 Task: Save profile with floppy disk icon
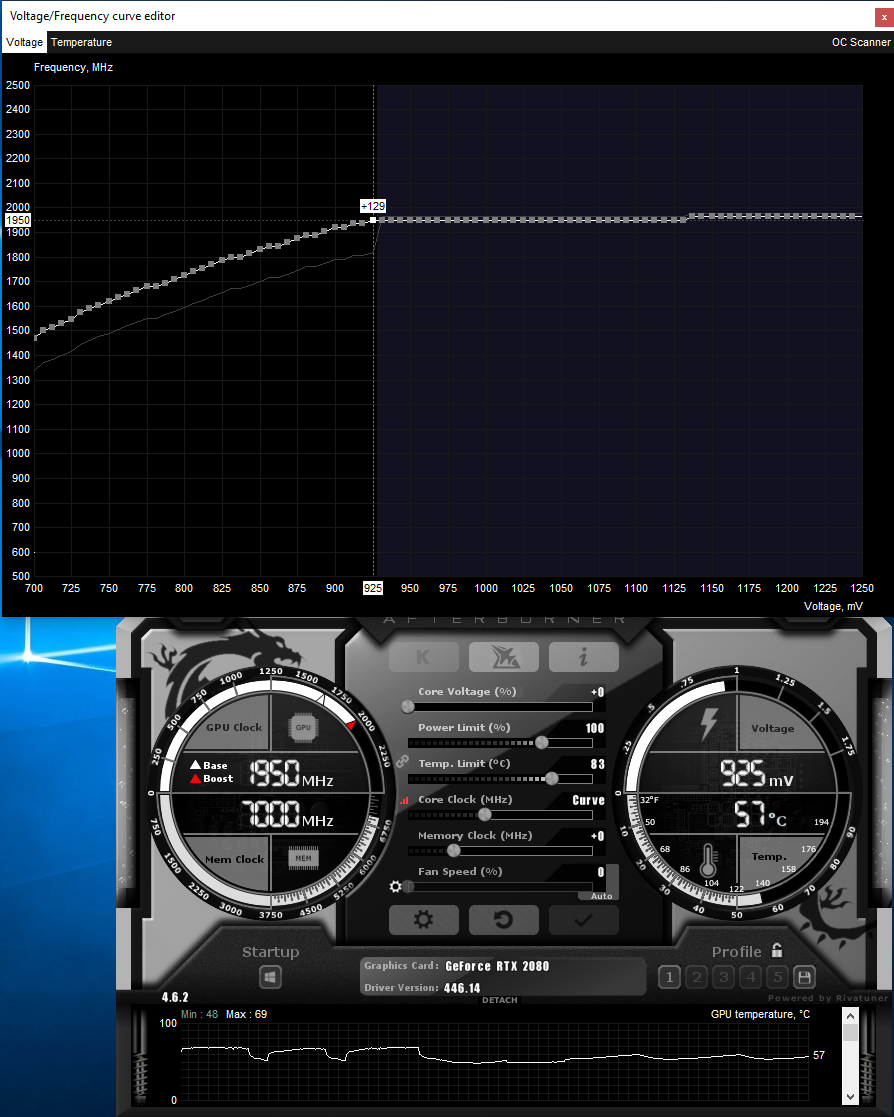pos(804,977)
